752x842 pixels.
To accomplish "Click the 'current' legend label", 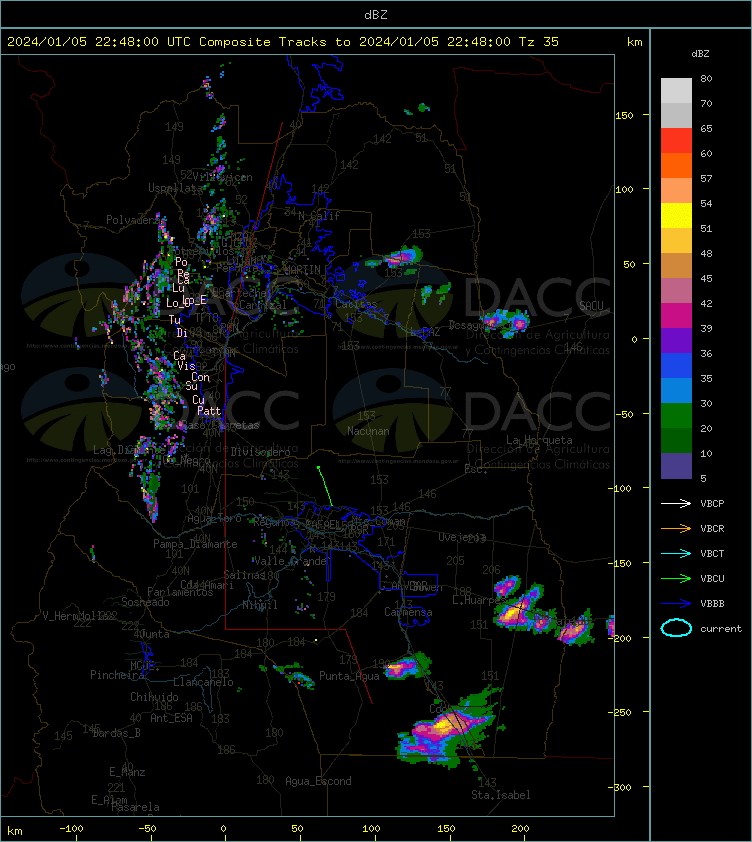I will (x=721, y=629).
